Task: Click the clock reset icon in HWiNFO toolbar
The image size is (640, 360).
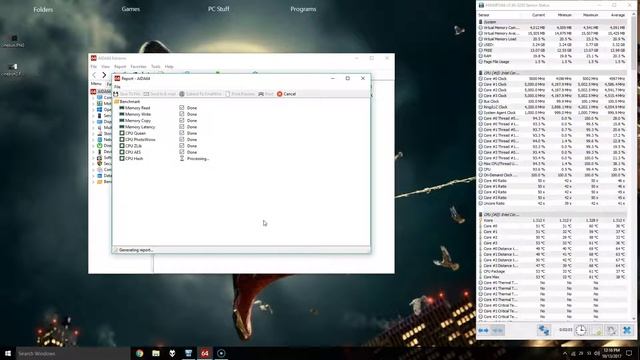Action: pyautogui.click(x=581, y=330)
